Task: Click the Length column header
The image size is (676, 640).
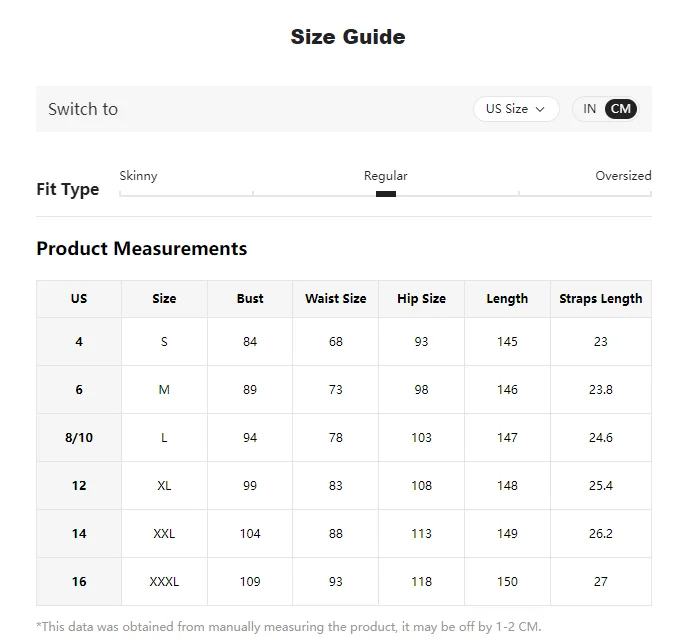Action: pyautogui.click(x=507, y=298)
